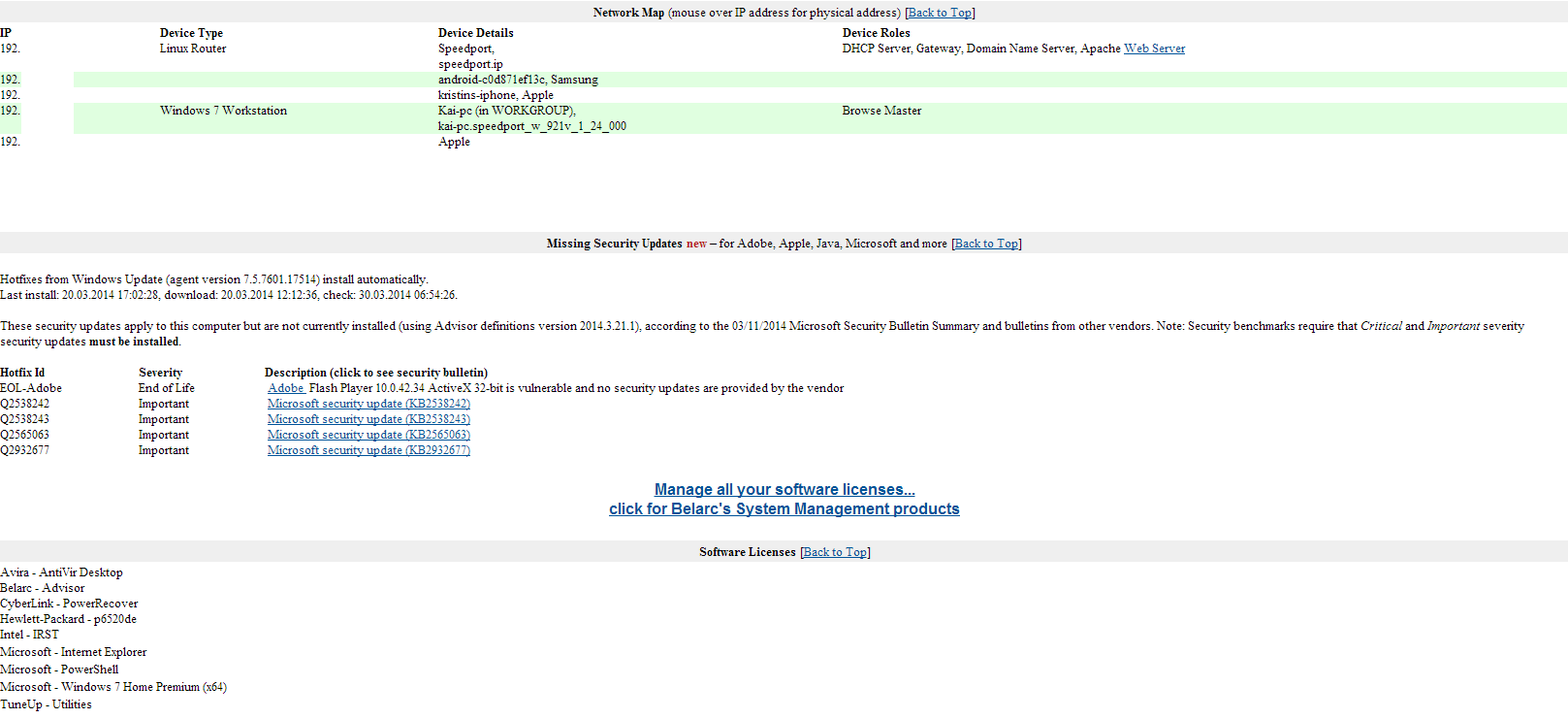Click the Device Details column header
This screenshot has width=1568, height=719.
tap(476, 33)
